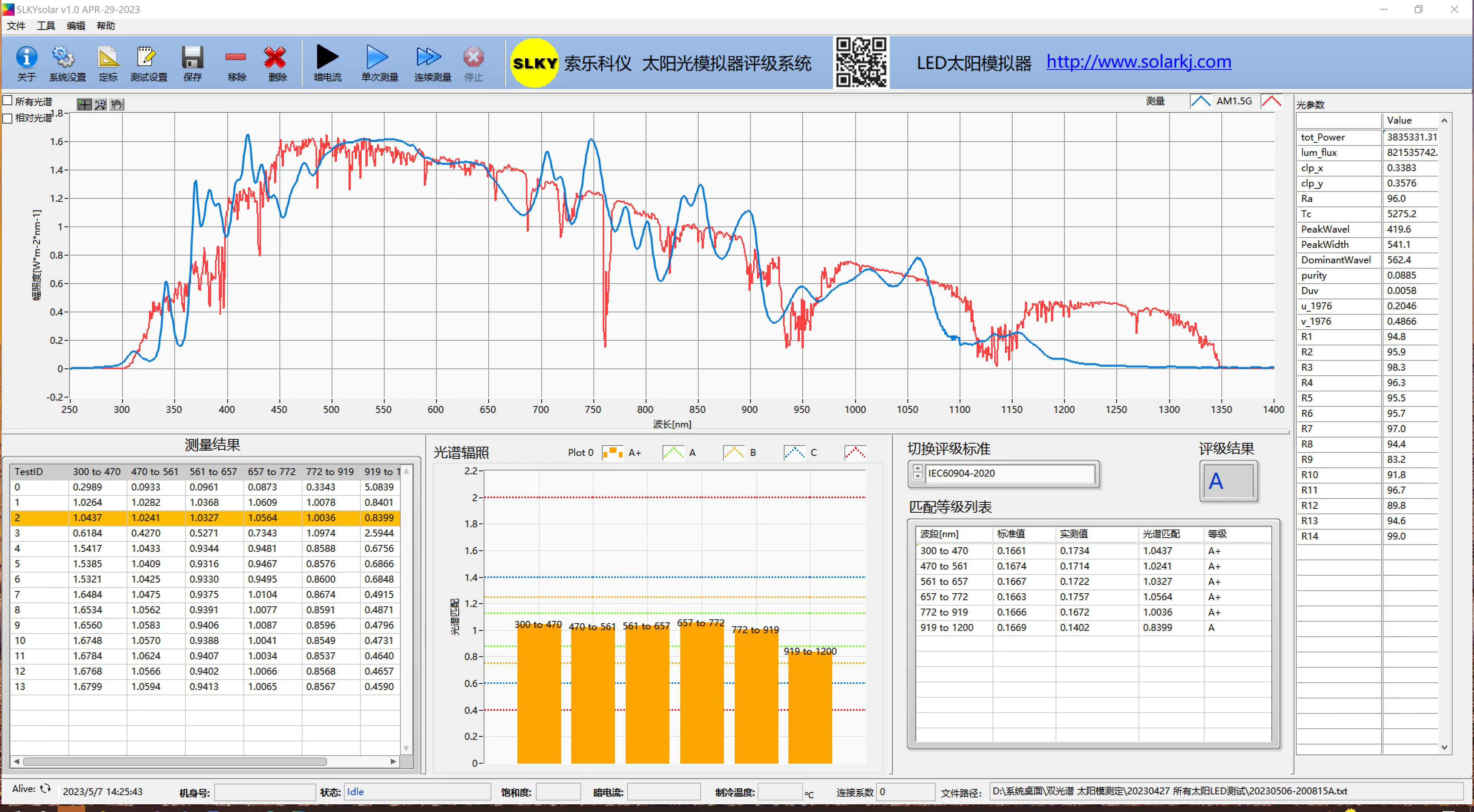Open the 工具 menu
The width and height of the screenshot is (1474, 812).
tap(46, 26)
